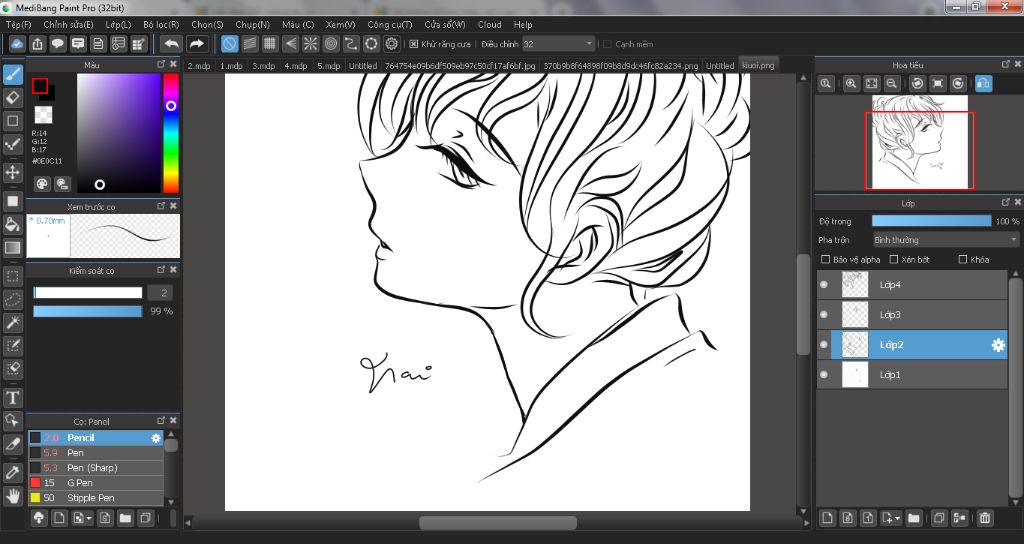
Task: Pop out the Màu color panel
Action: pos(161,64)
